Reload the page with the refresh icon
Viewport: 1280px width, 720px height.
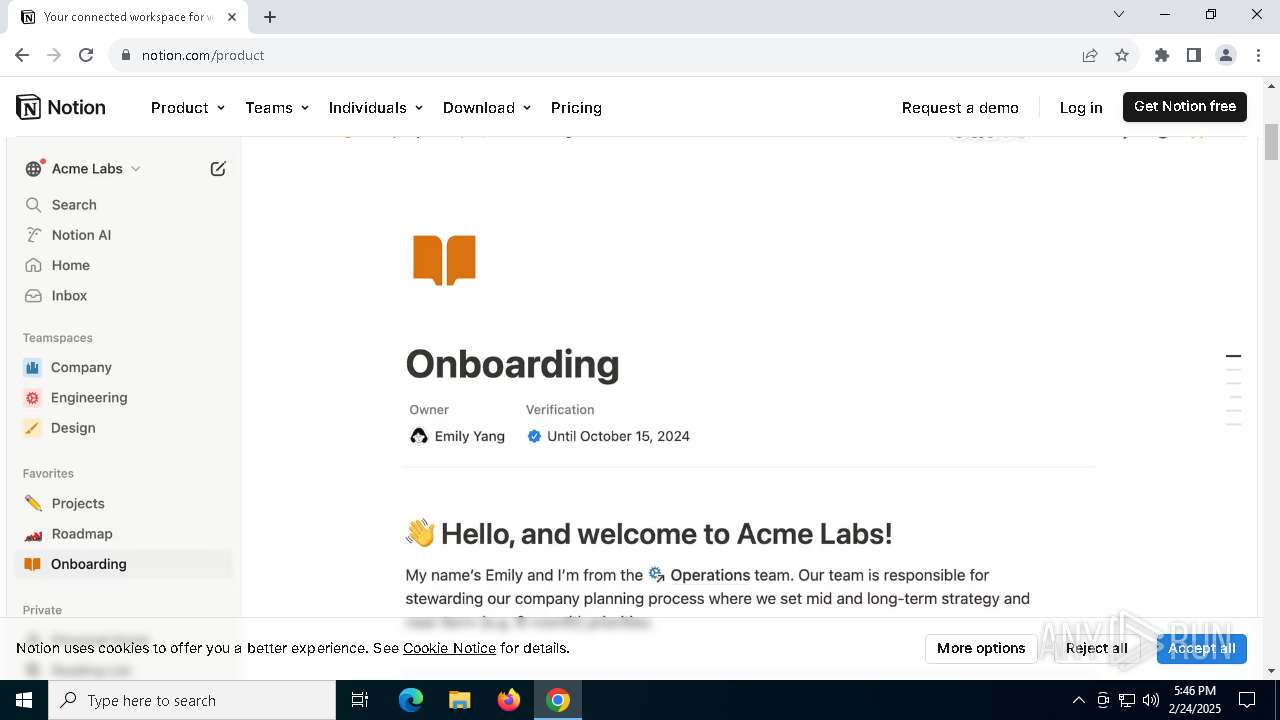click(x=86, y=55)
